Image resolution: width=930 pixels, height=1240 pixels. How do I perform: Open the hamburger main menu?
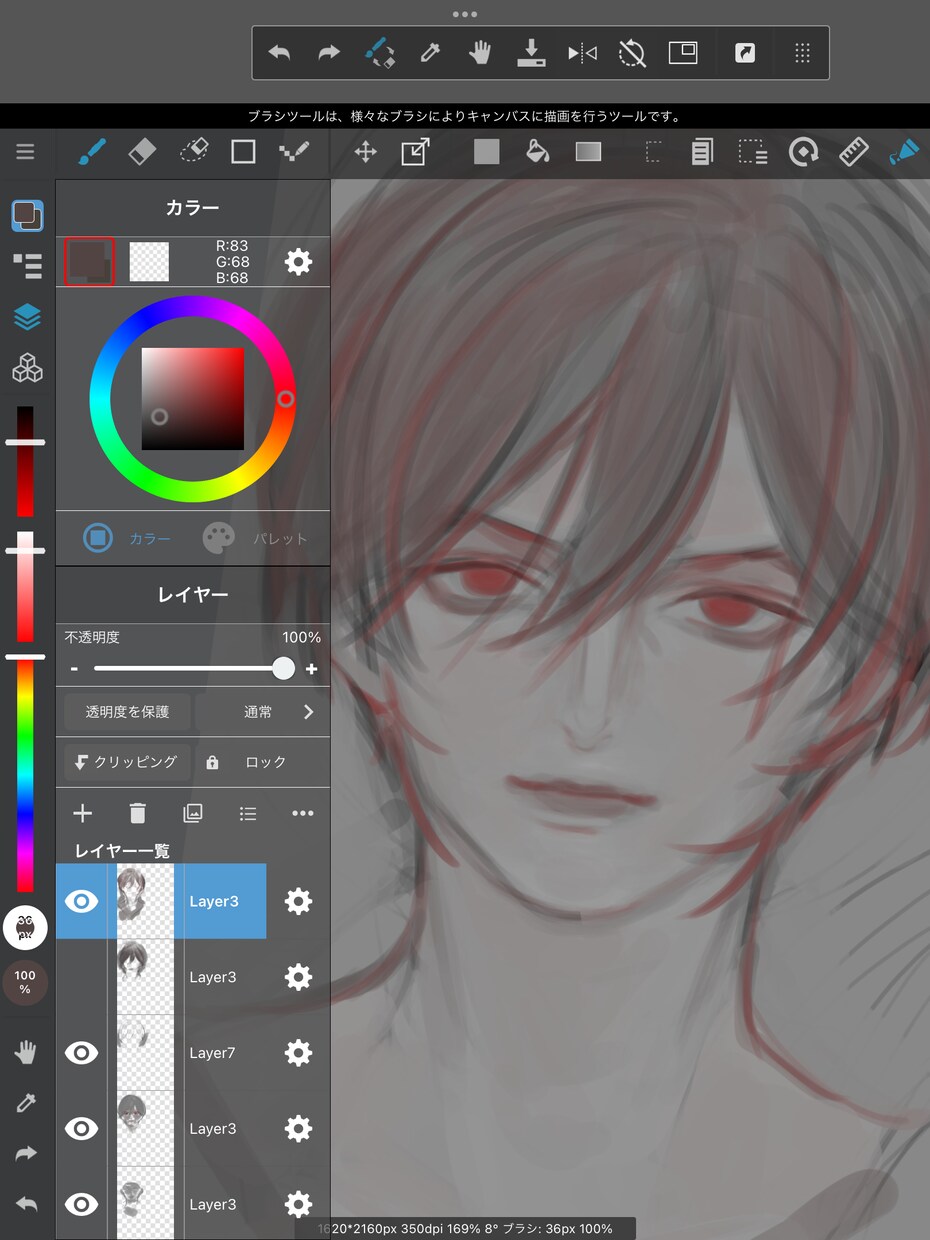click(x=25, y=152)
